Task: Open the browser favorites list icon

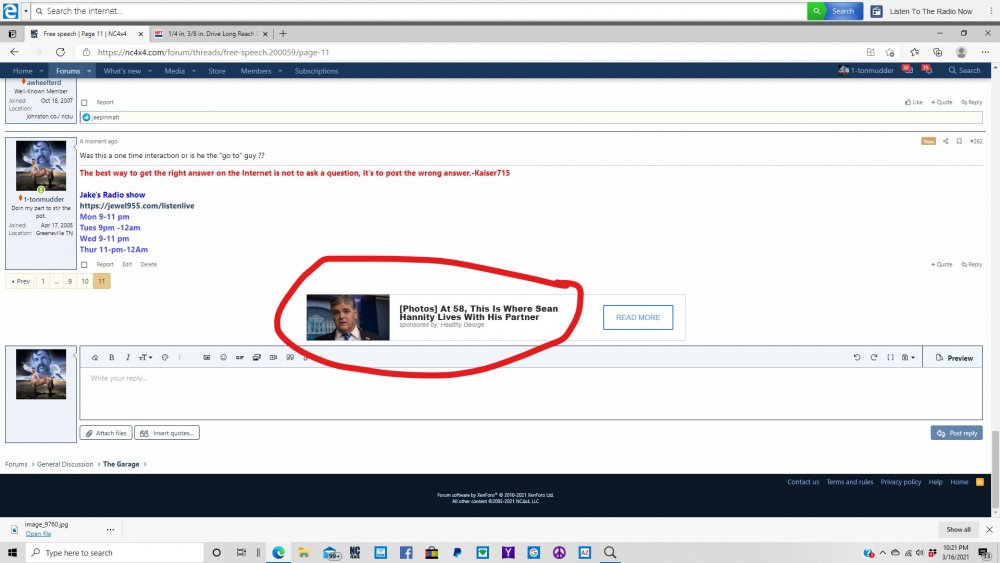Action: pyautogui.click(x=915, y=52)
